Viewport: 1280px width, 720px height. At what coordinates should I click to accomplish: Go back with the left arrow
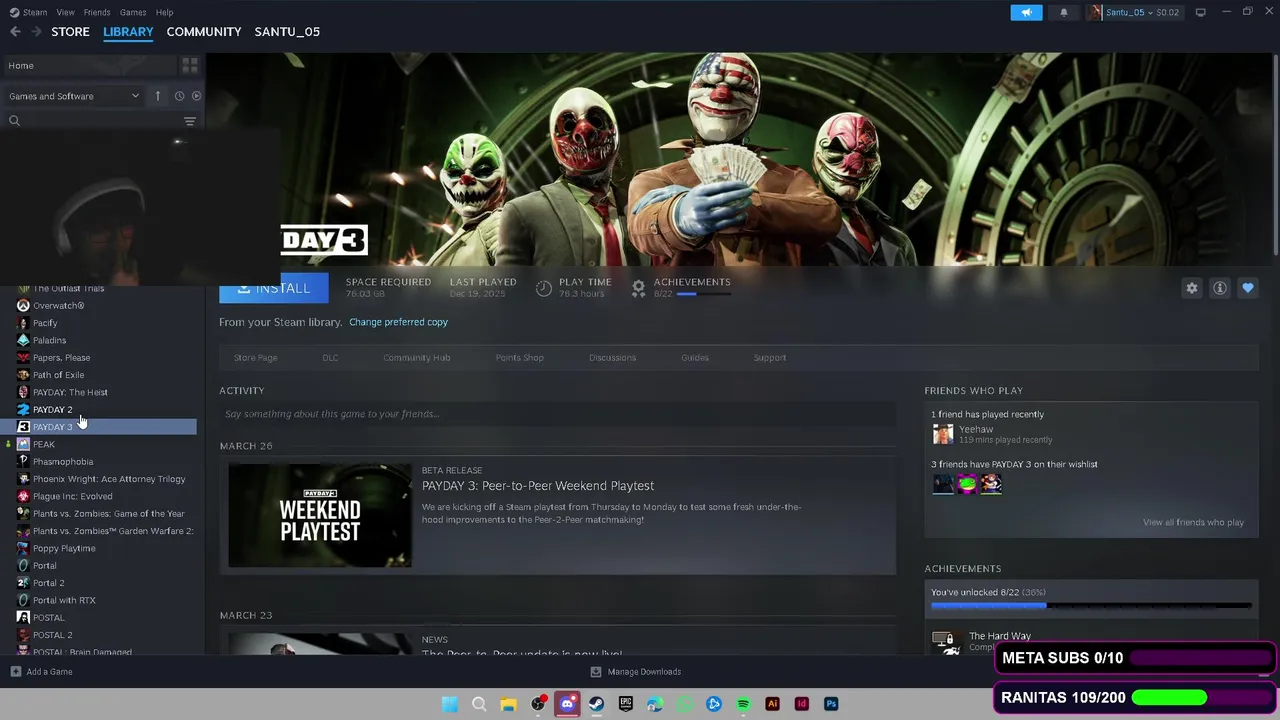(15, 32)
